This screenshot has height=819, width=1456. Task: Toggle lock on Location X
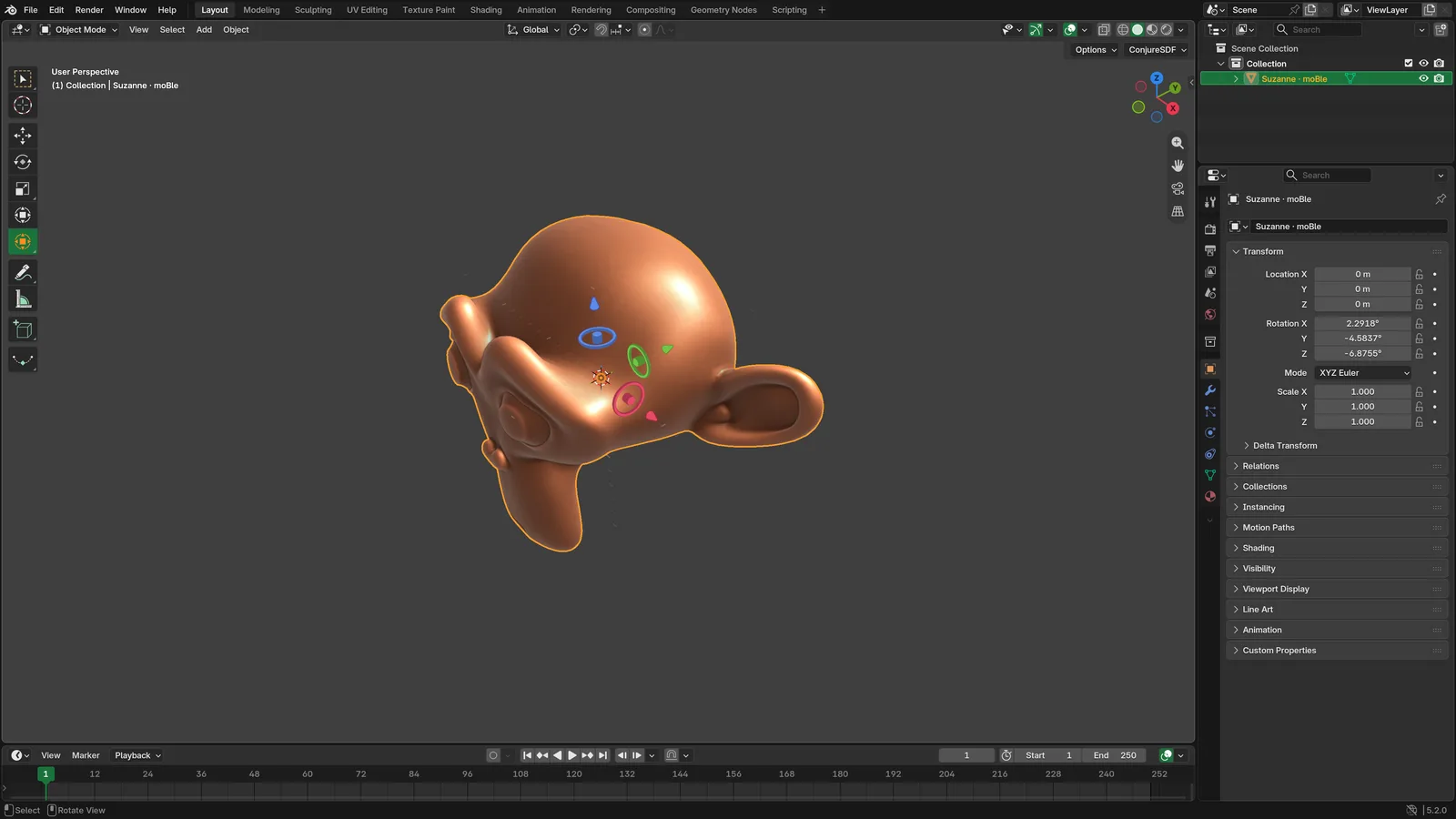[1419, 274]
